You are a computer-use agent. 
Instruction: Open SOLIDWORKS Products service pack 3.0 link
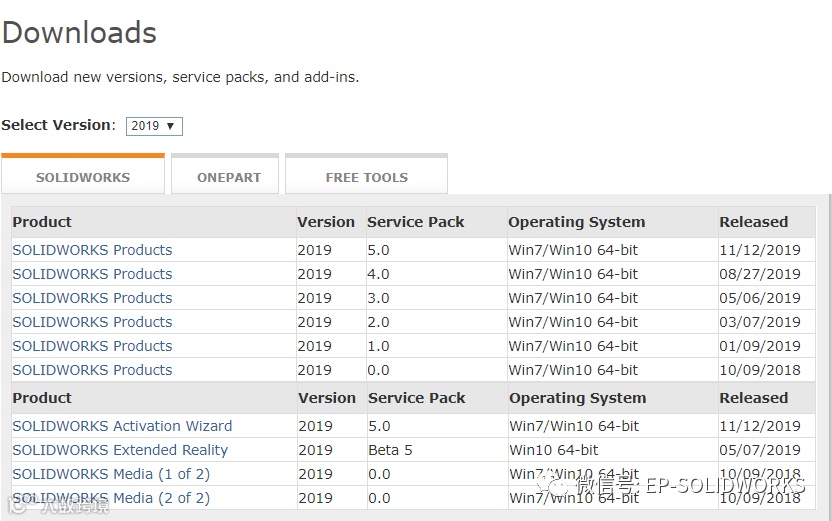tap(92, 298)
